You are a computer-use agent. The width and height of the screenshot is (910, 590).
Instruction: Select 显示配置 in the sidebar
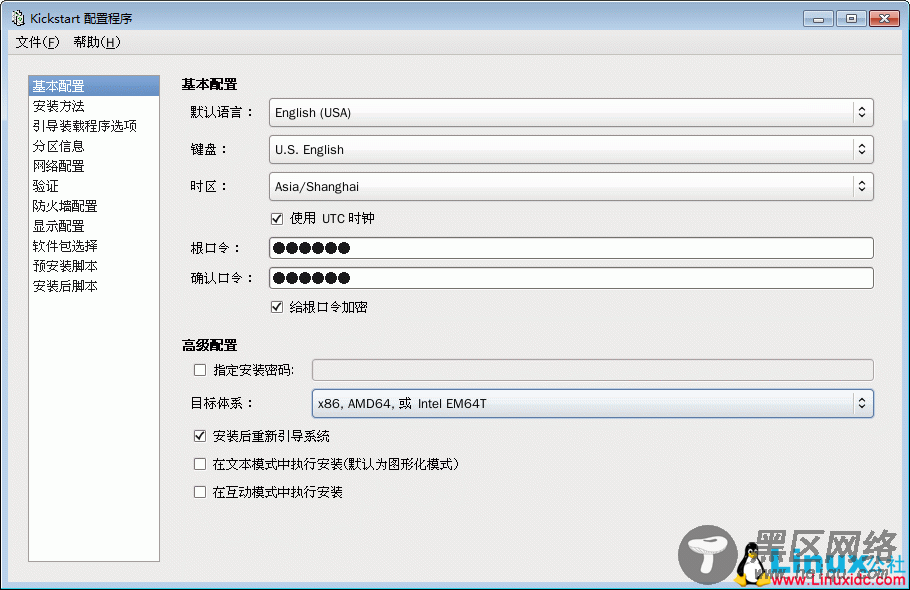point(94,226)
